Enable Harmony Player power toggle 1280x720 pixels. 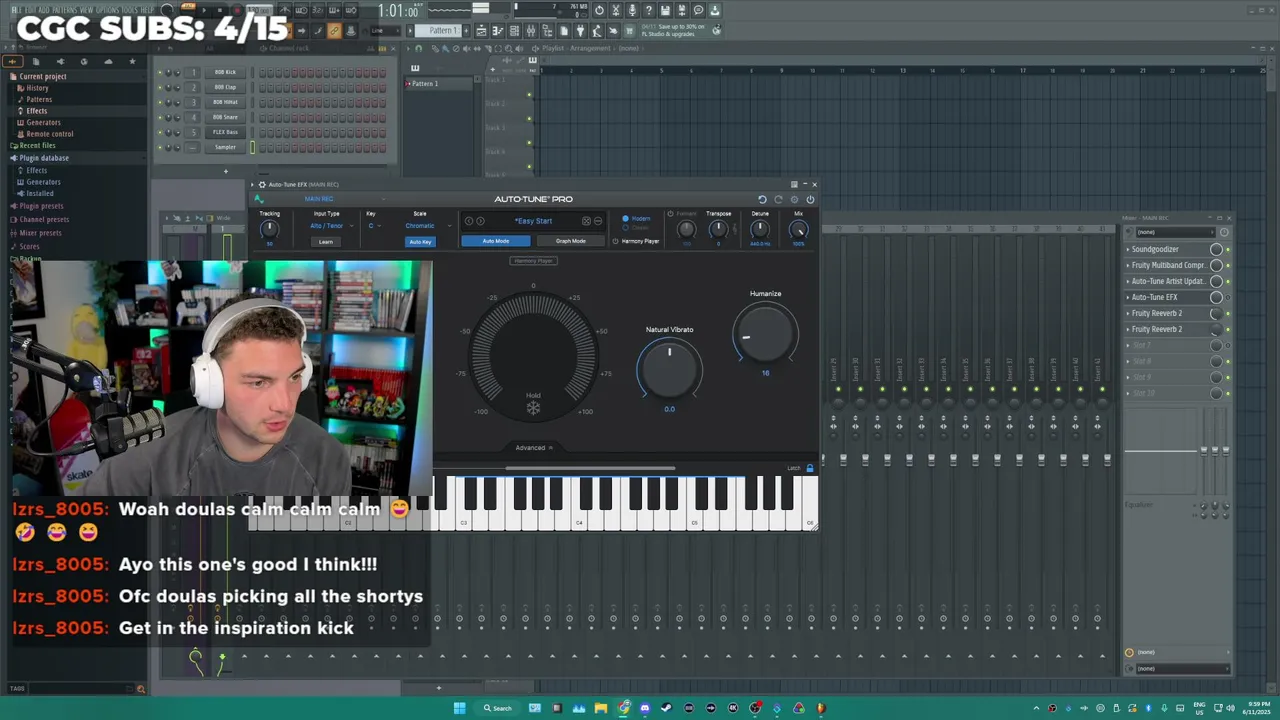[615, 241]
